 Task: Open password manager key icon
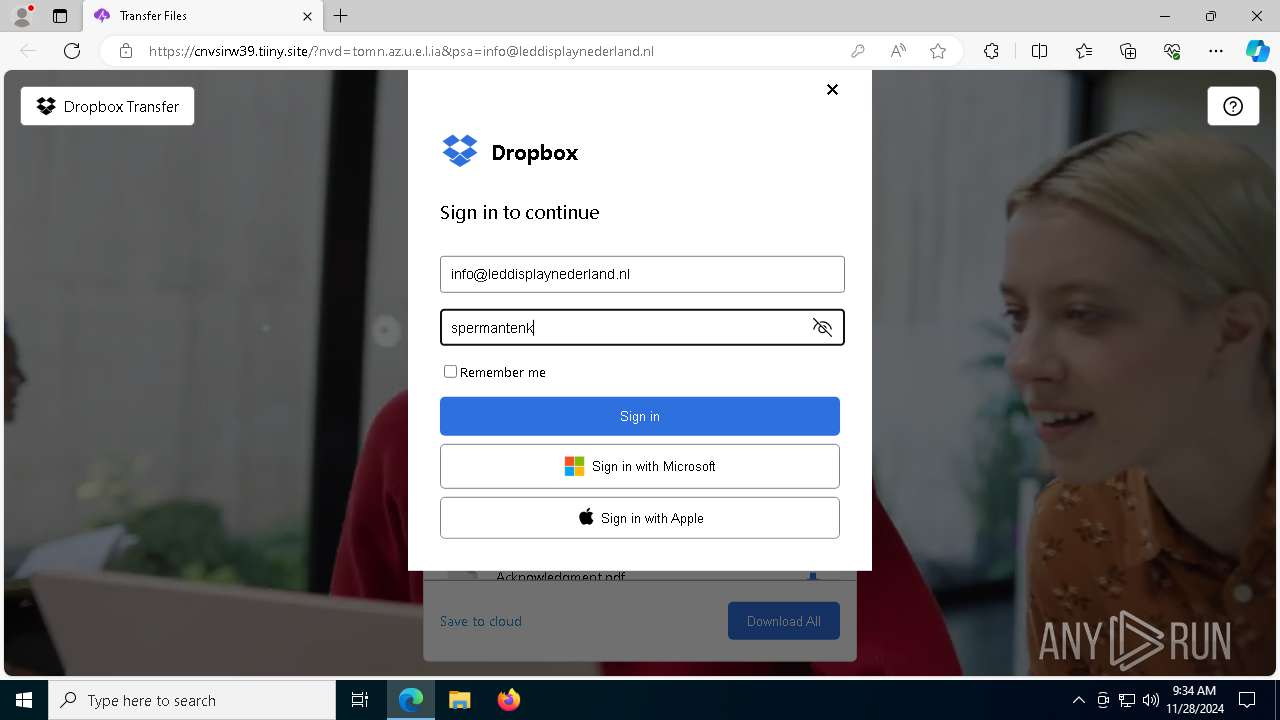click(x=857, y=51)
